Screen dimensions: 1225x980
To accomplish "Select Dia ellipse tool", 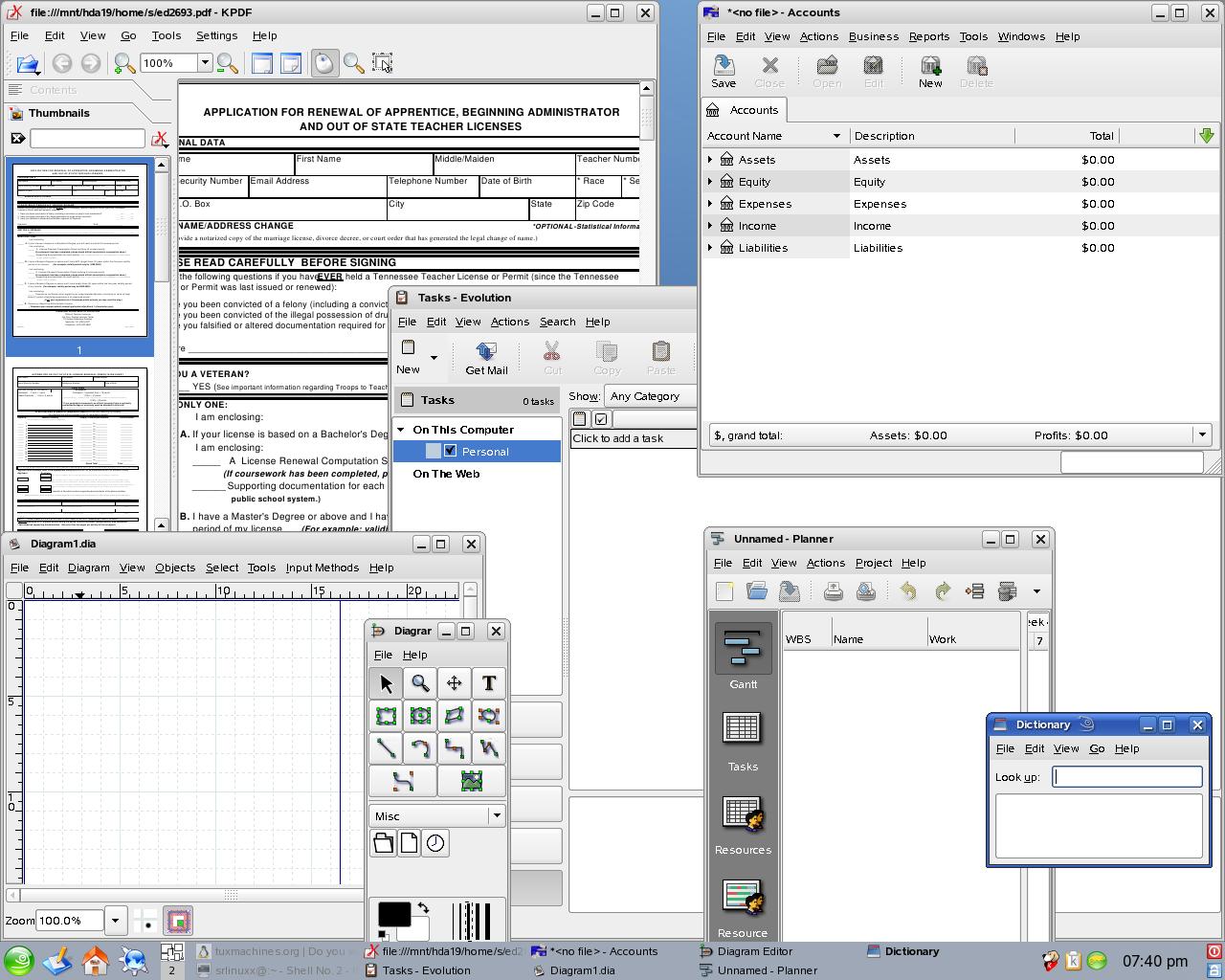I will tap(420, 716).
